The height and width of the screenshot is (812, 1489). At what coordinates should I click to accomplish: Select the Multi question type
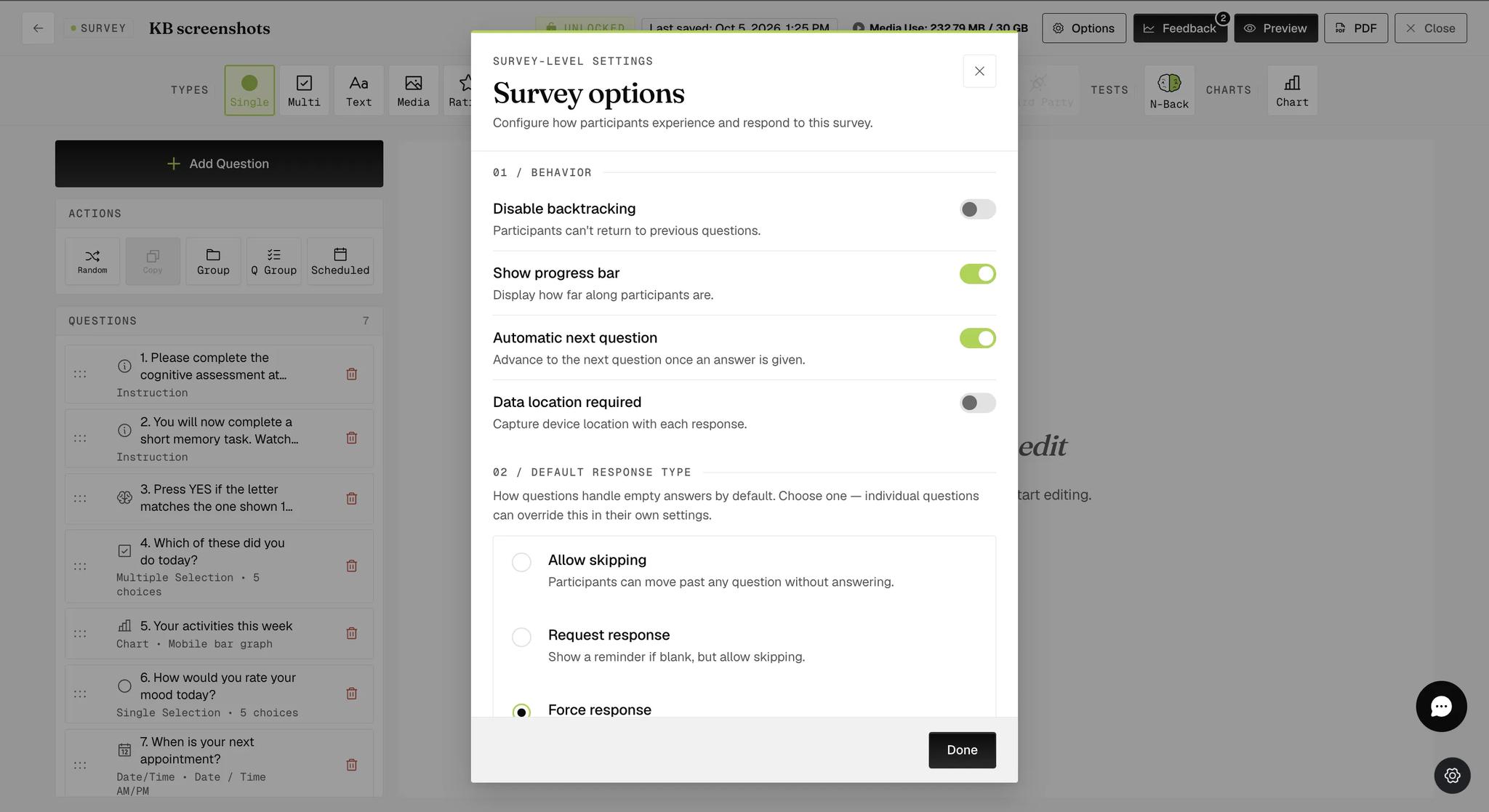[304, 90]
